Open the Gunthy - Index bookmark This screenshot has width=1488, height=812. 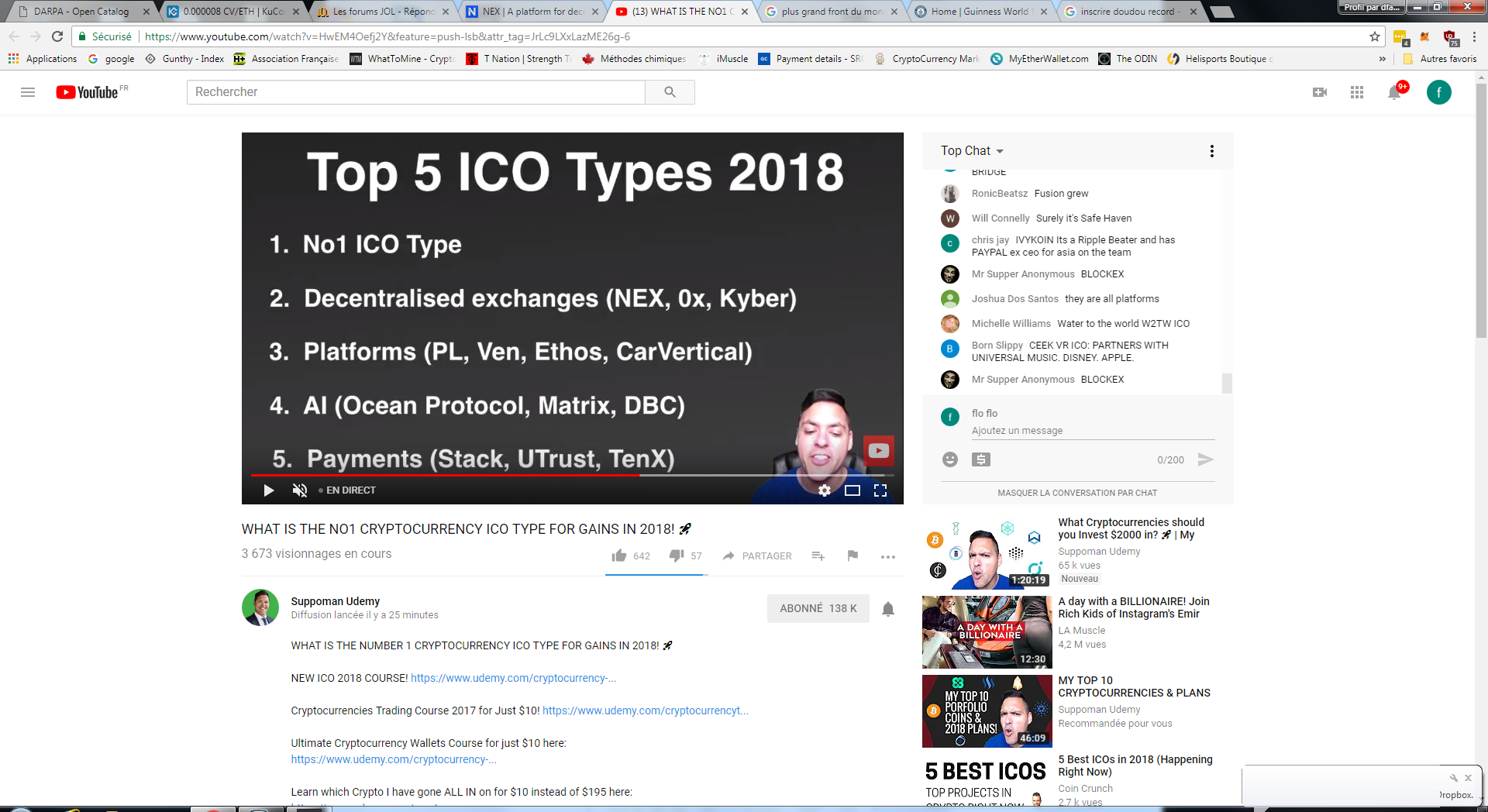[184, 59]
